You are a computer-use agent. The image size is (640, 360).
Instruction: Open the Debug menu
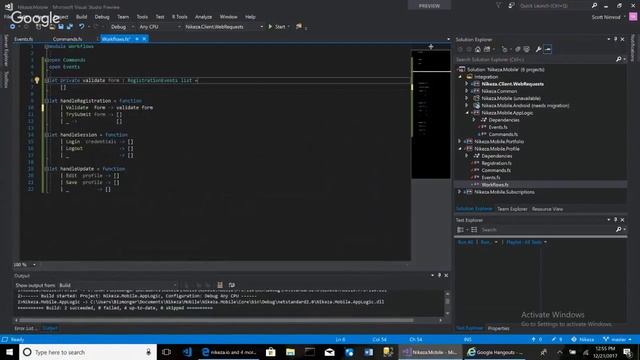click(102, 17)
